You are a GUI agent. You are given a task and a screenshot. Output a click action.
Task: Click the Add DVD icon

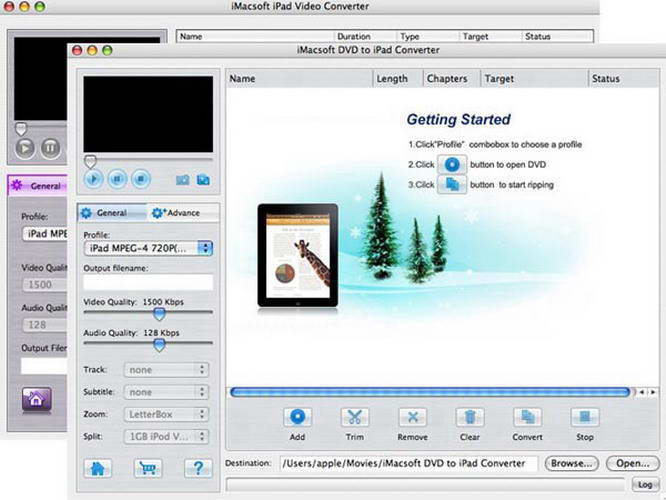coord(296,417)
